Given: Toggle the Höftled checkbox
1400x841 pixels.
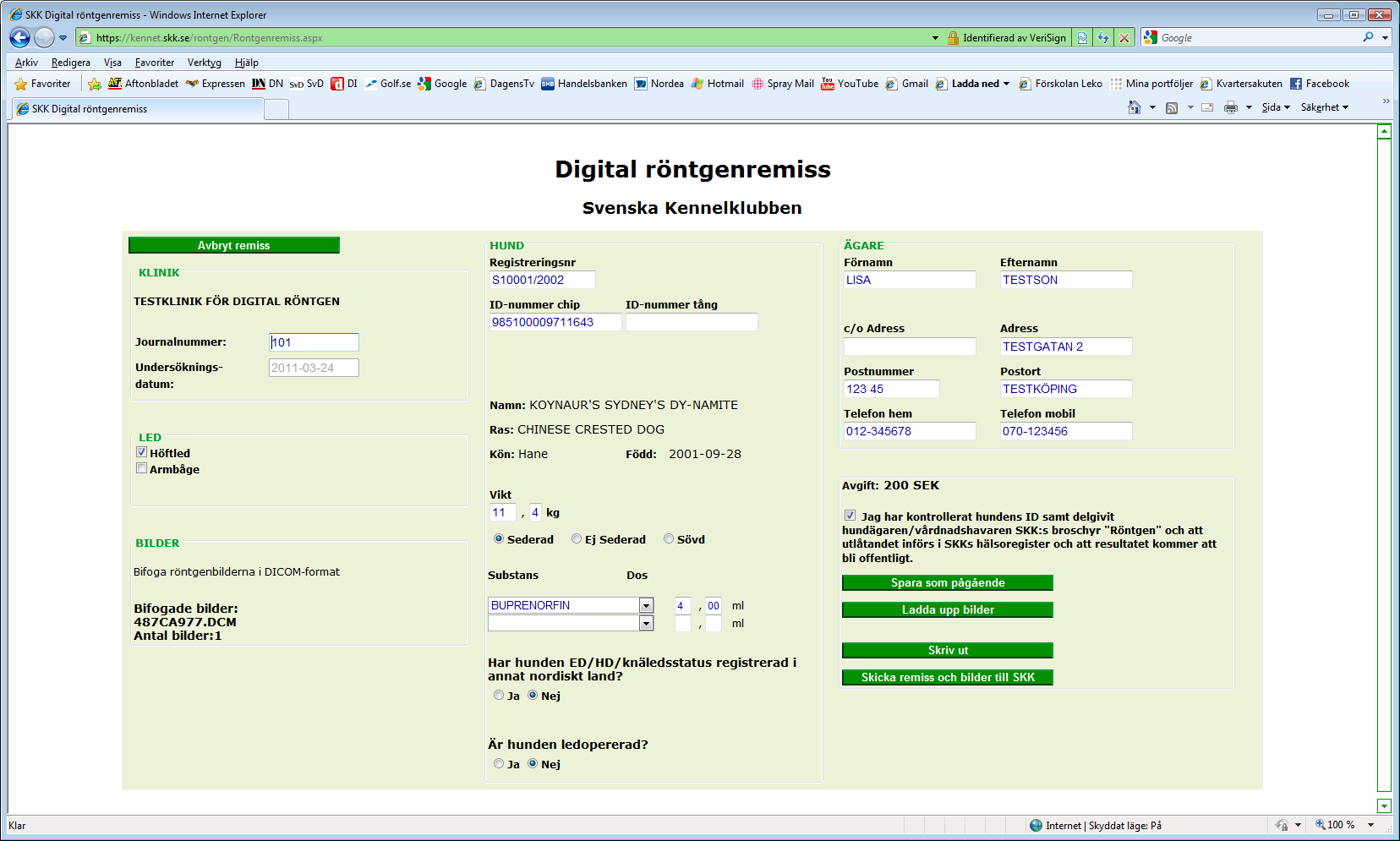Looking at the screenshot, I should (x=142, y=452).
